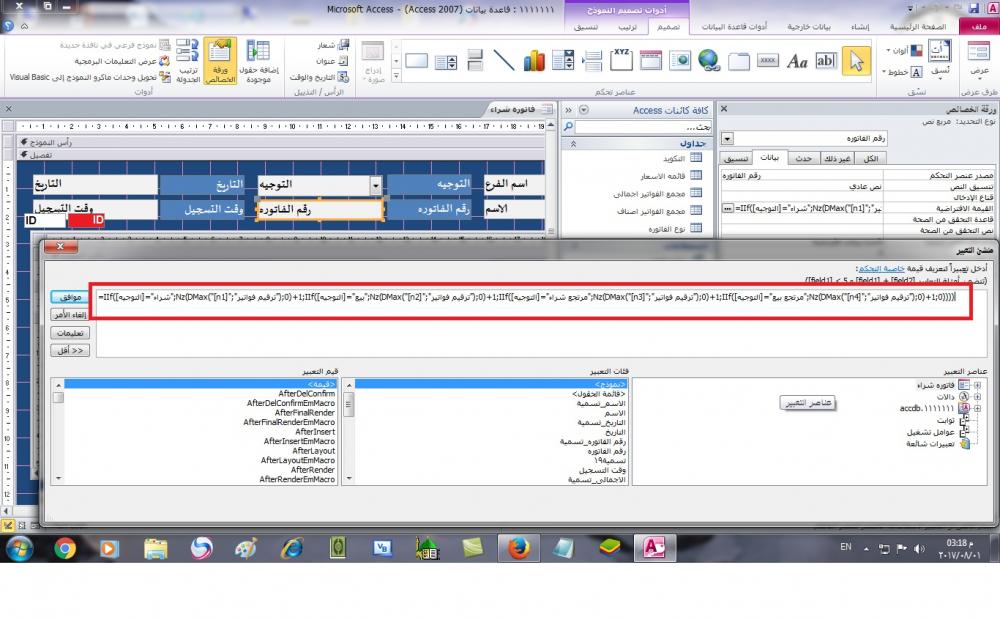Viewport: 1000px width, 620px height.
Task: Choose the Insert Page Break control
Action: 592,61
